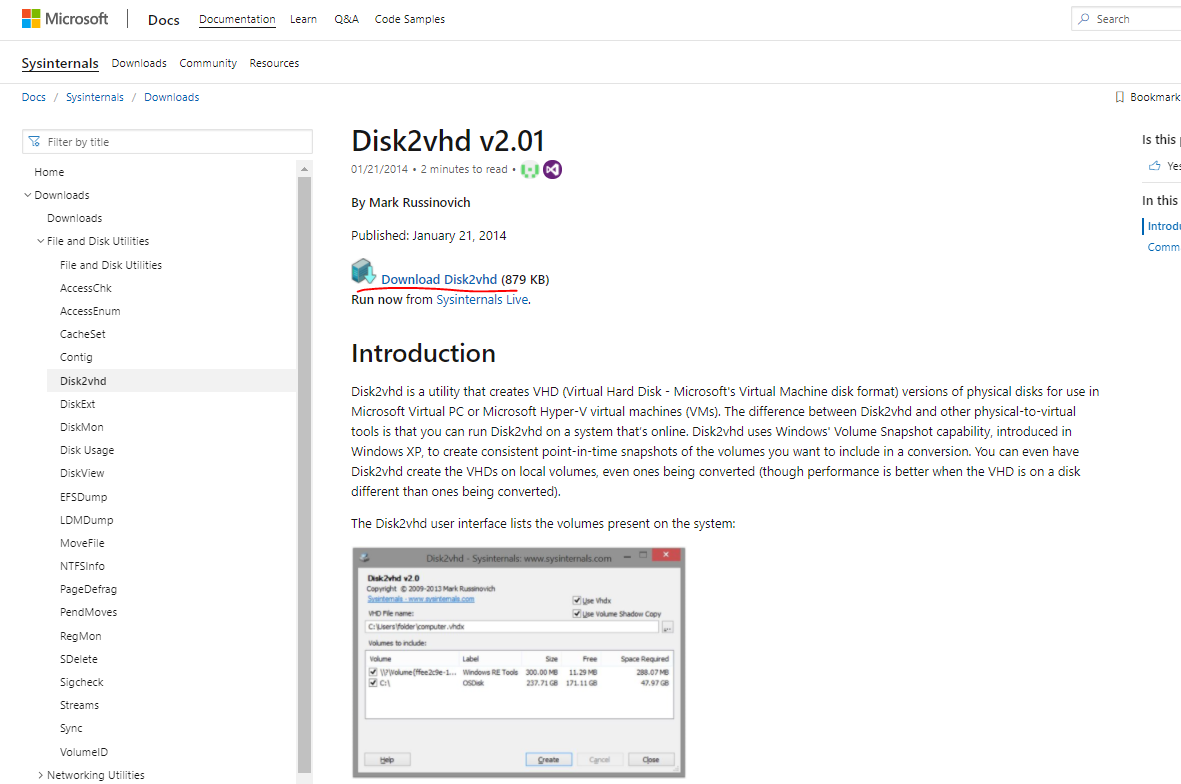
Task: Select PendMoves in the sidebar
Action: pos(88,612)
